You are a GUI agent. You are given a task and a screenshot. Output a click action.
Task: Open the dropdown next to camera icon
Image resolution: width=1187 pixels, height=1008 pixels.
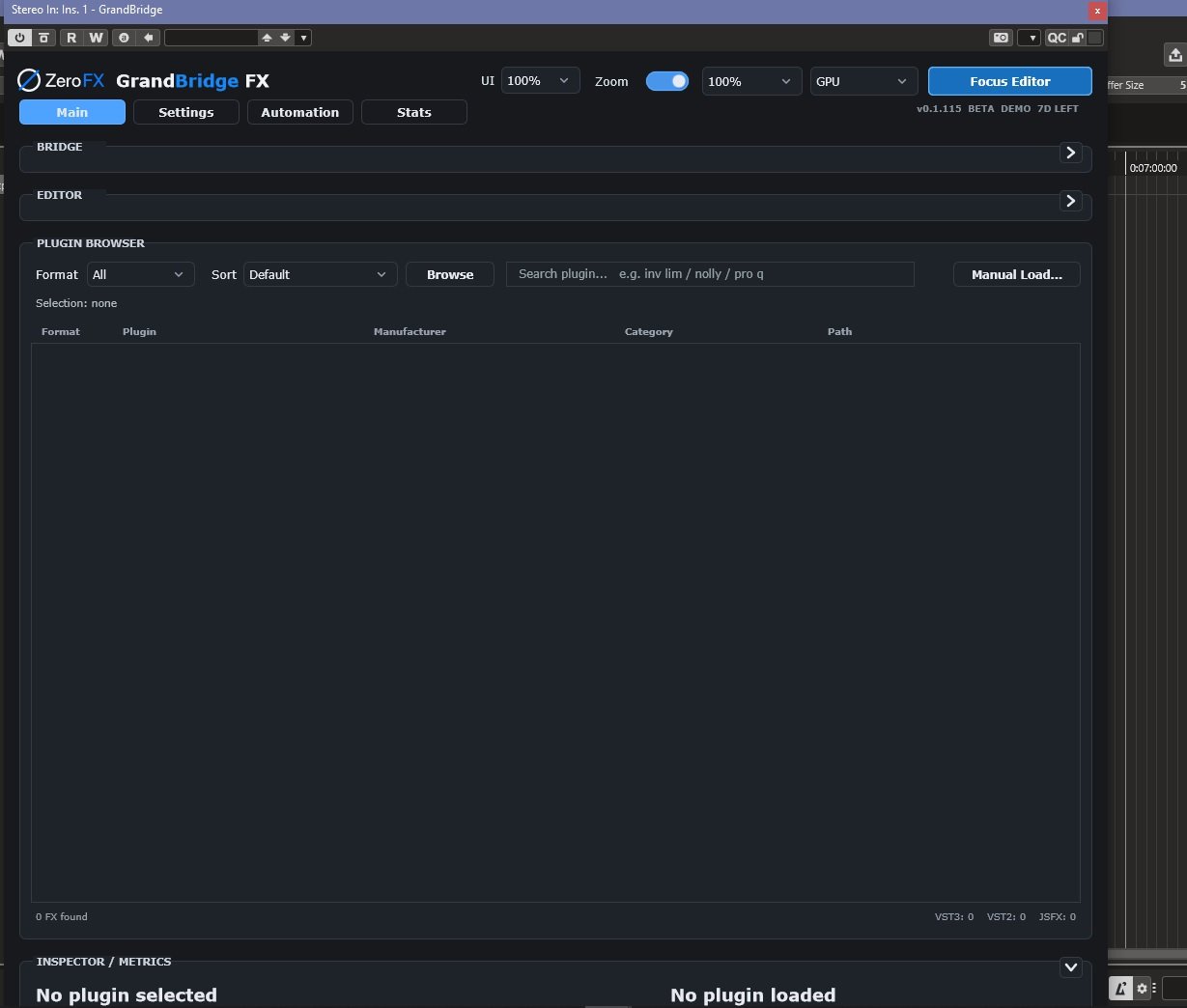point(1031,38)
